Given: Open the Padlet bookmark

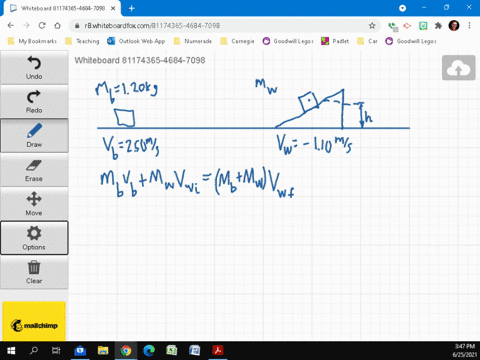Looking at the screenshot, I should (x=335, y=41).
